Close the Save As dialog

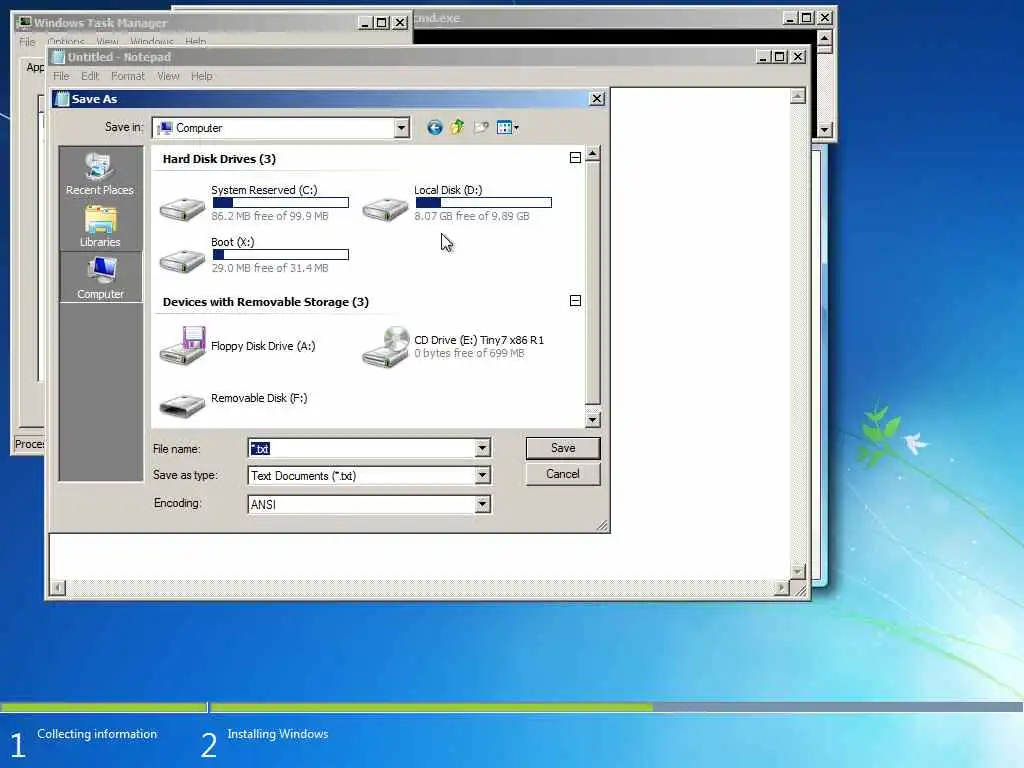597,99
